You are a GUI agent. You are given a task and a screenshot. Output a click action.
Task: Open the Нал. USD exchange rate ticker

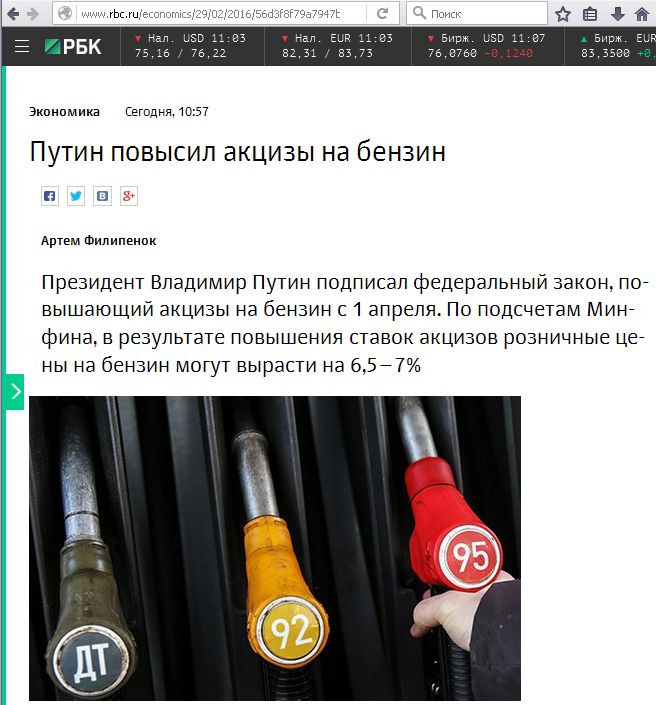point(191,46)
